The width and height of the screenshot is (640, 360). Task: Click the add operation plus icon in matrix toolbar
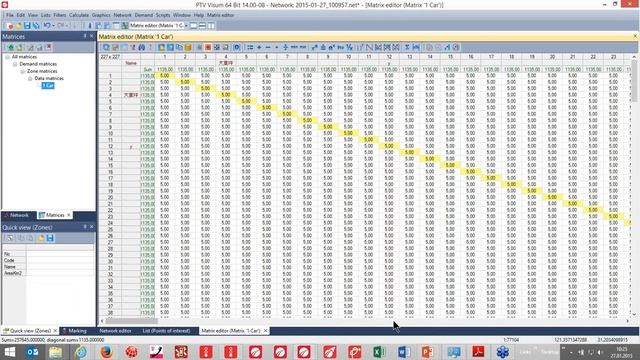point(259,47)
